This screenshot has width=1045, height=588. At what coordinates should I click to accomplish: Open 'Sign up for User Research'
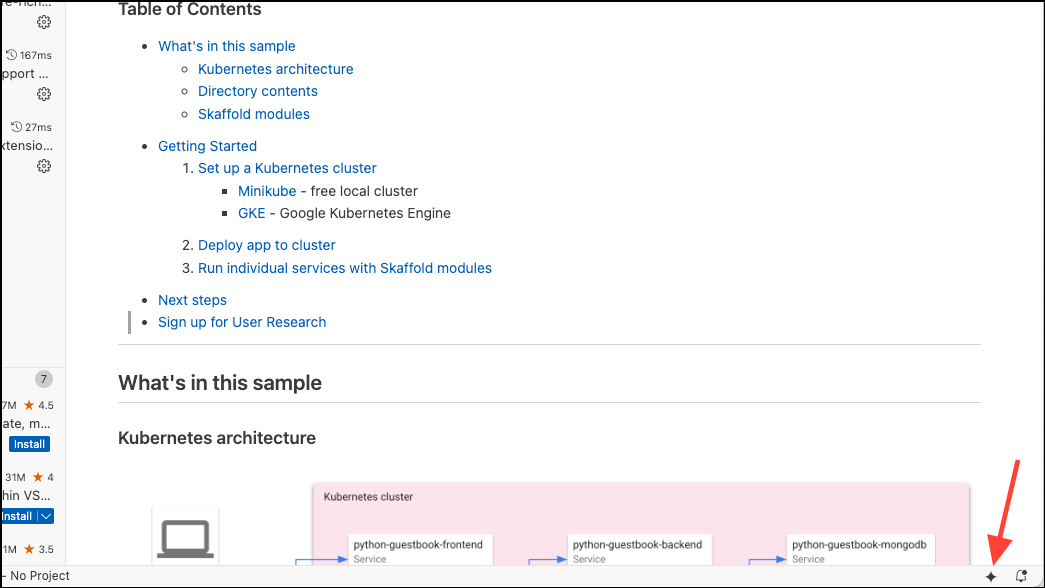242,322
